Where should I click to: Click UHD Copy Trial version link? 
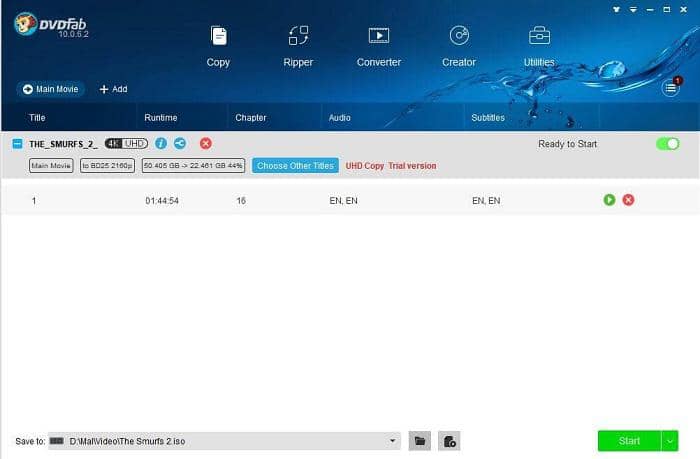tap(391, 166)
